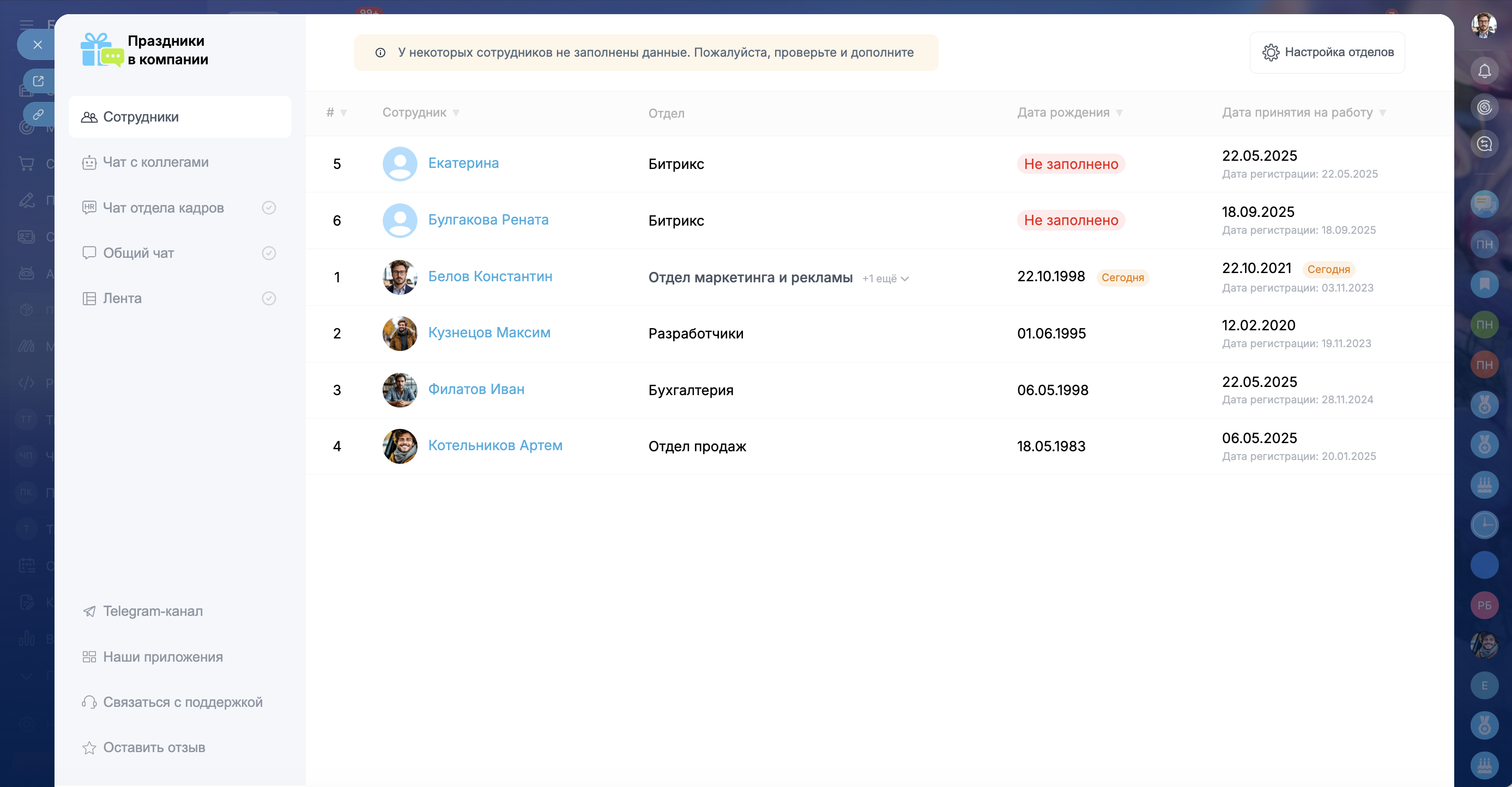Screen dimensions: 1512x787
Task: Toggle checkmark next to Общий чат
Action: pyautogui.click(x=269, y=253)
